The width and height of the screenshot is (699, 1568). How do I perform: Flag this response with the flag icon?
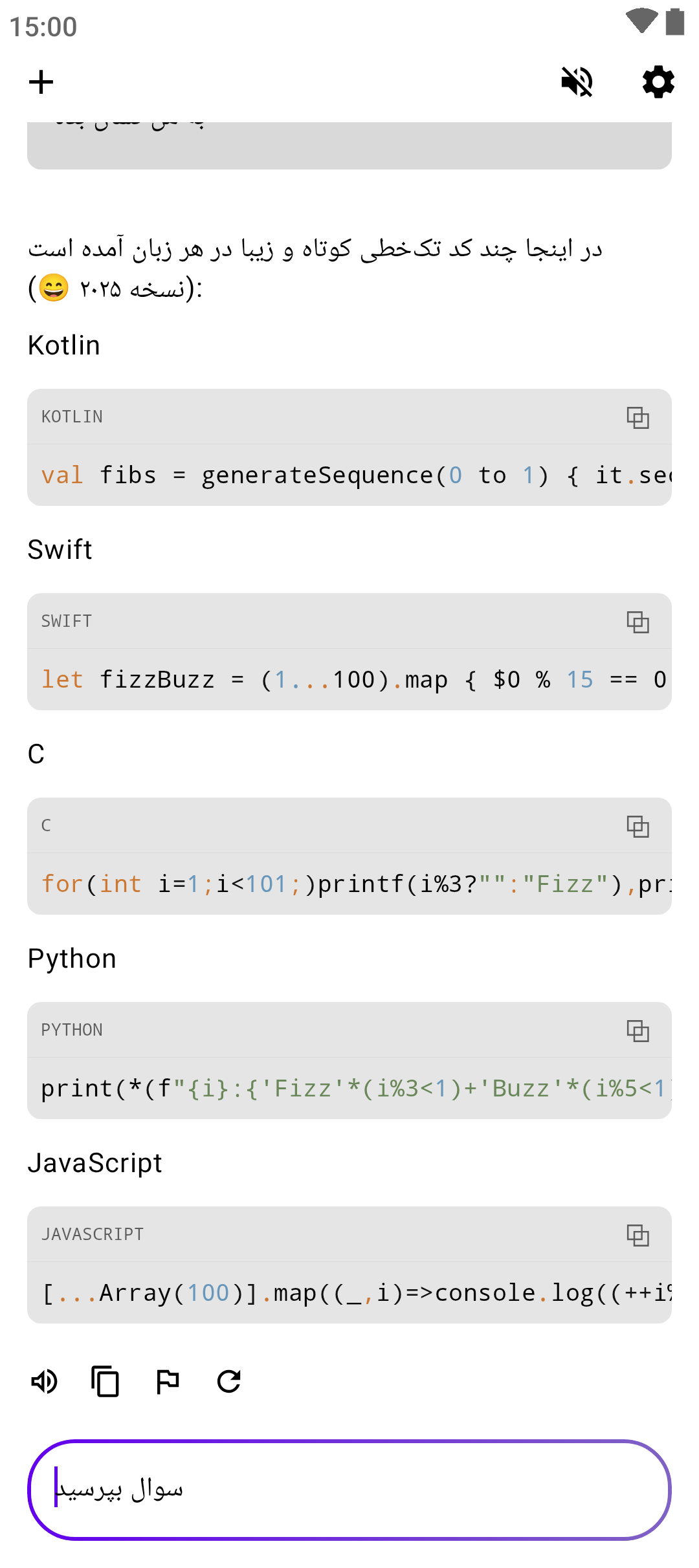click(168, 1382)
